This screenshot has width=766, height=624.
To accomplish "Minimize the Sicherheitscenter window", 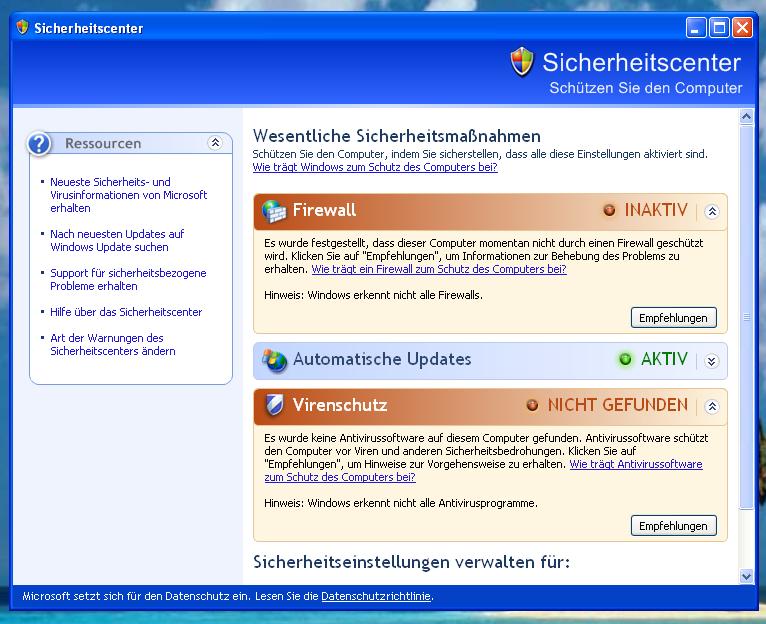I will [696, 28].
